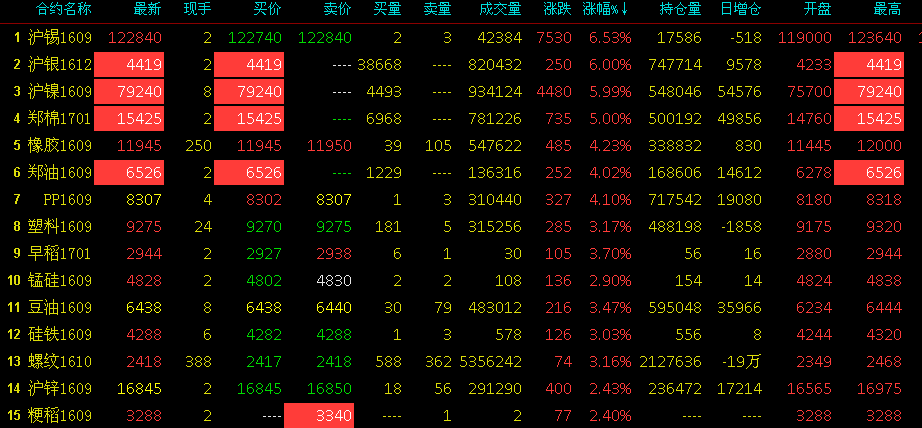Image resolution: width=922 pixels, height=428 pixels.
Task: Click the 最高 column header
Action: click(x=888, y=9)
